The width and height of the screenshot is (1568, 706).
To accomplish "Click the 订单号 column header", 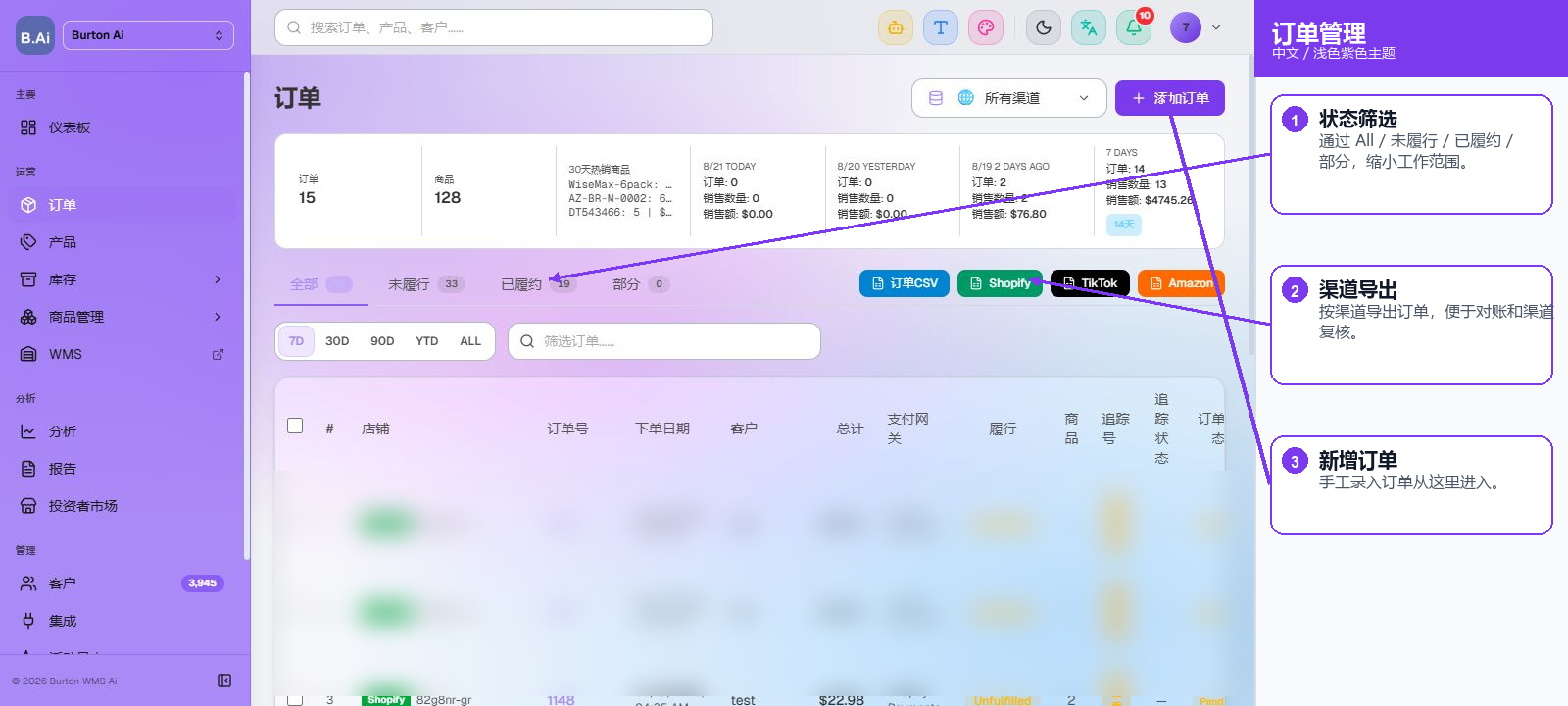I will pos(567,429).
